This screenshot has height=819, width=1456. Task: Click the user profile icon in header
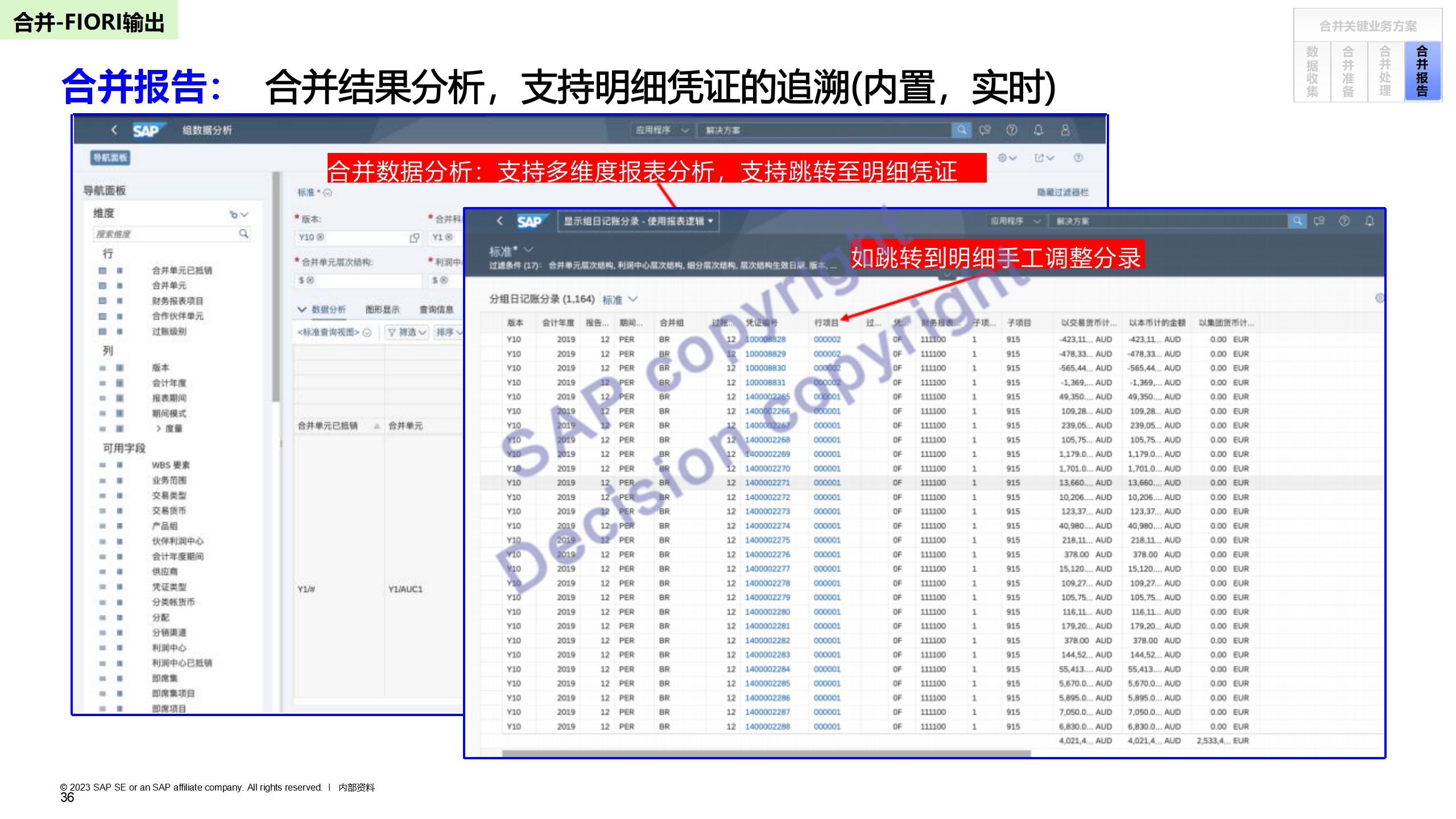1065,130
